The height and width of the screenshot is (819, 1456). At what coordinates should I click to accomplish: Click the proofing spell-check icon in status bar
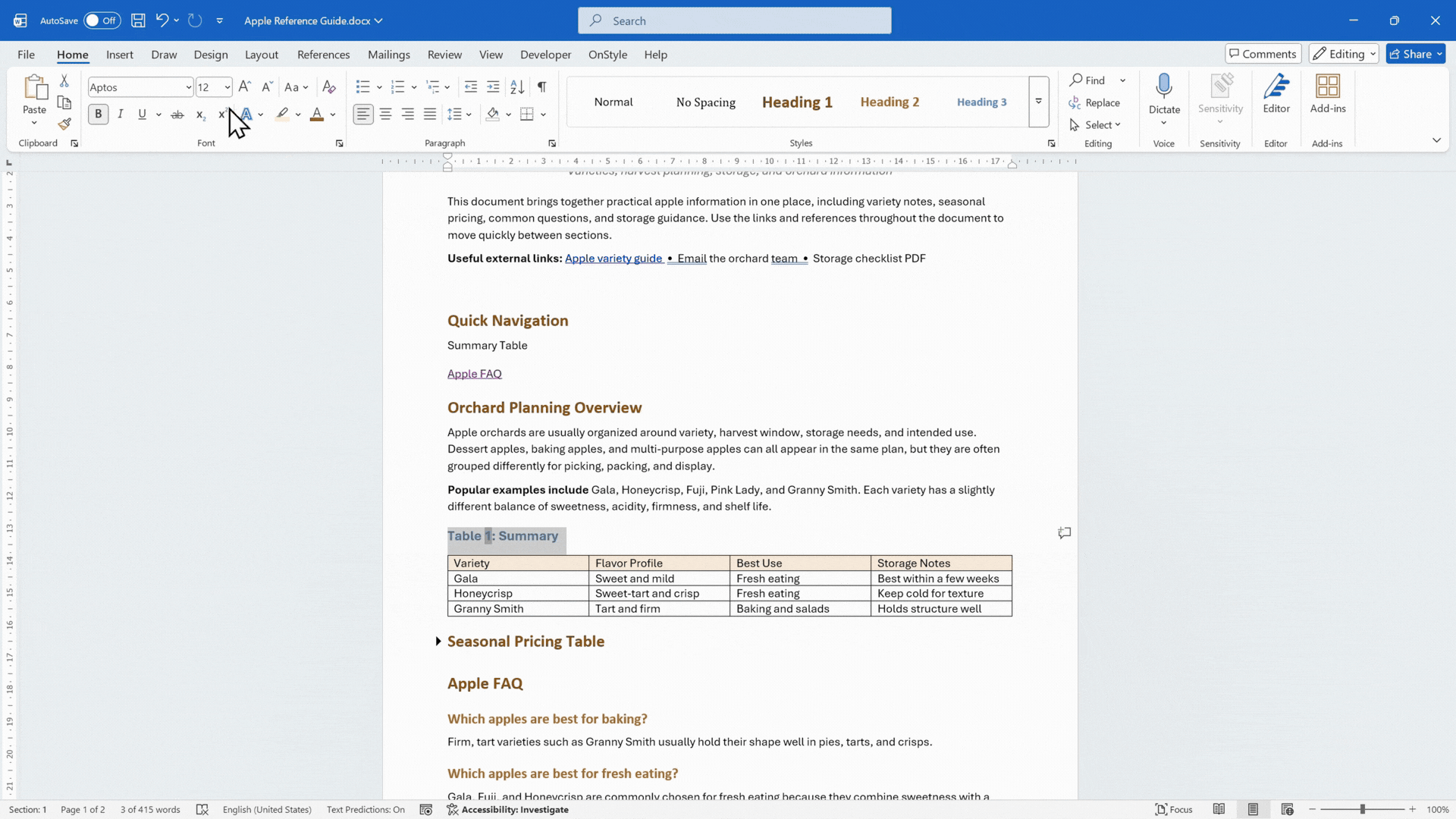click(x=202, y=809)
